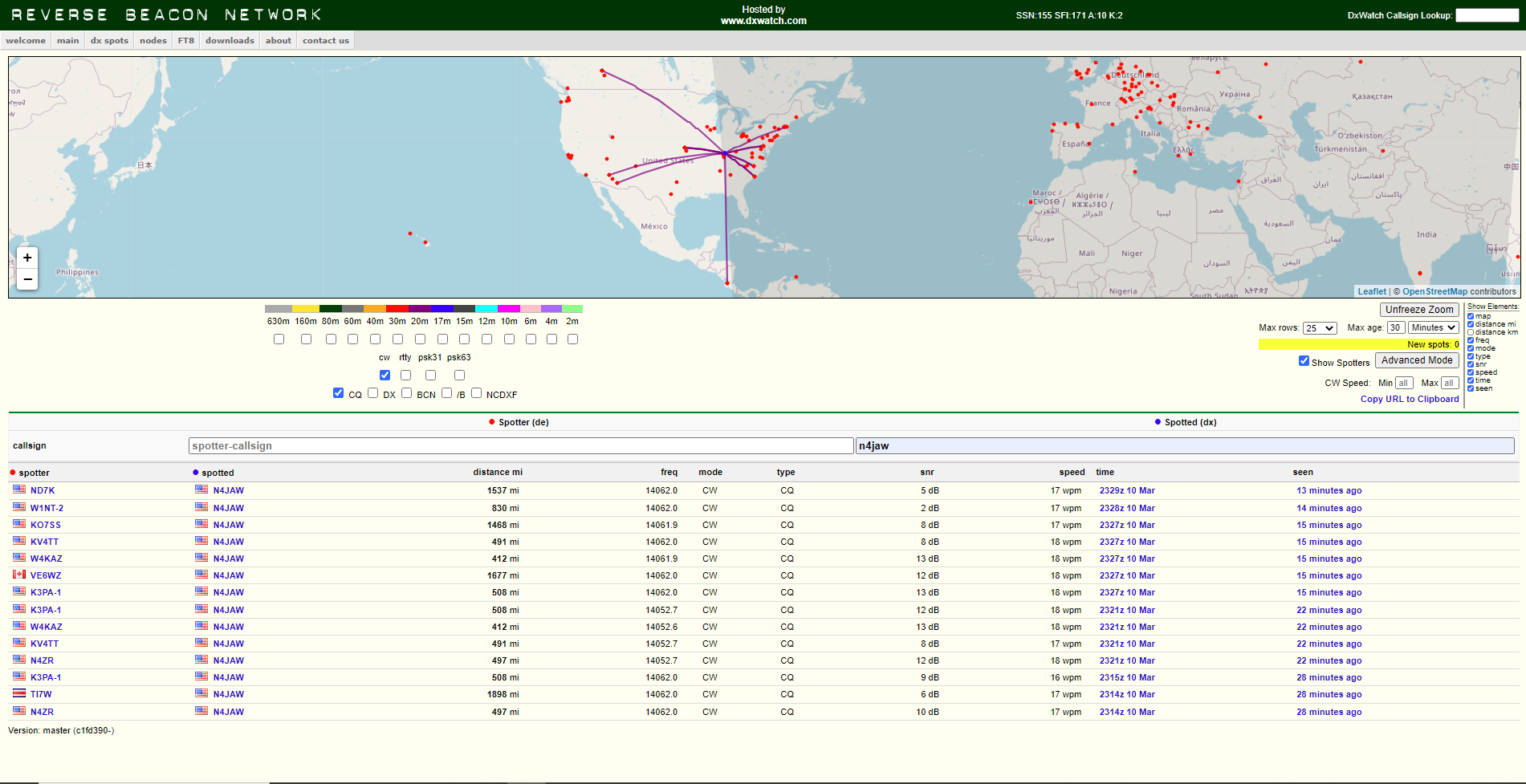The width and height of the screenshot is (1526, 784).
Task: Switch to Advanced Mode
Action: (x=1417, y=360)
